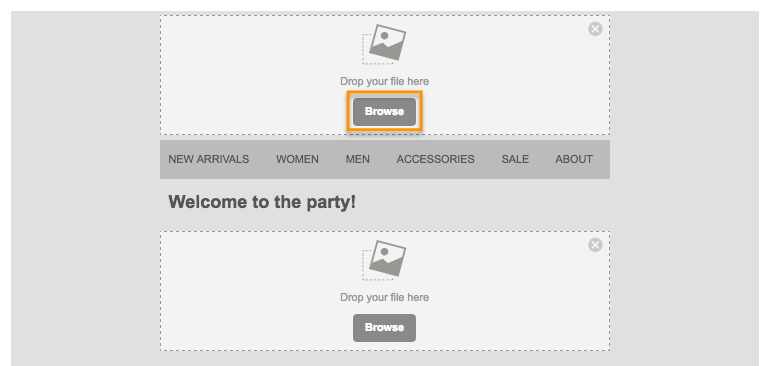
Task: Remove the lower image block with its X icon
Action: (x=595, y=245)
